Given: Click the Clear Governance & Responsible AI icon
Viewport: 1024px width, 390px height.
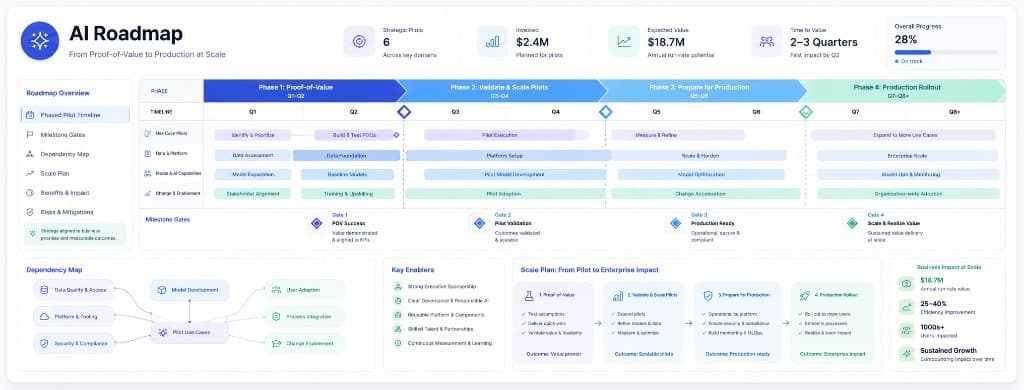Looking at the screenshot, I should pos(398,301).
